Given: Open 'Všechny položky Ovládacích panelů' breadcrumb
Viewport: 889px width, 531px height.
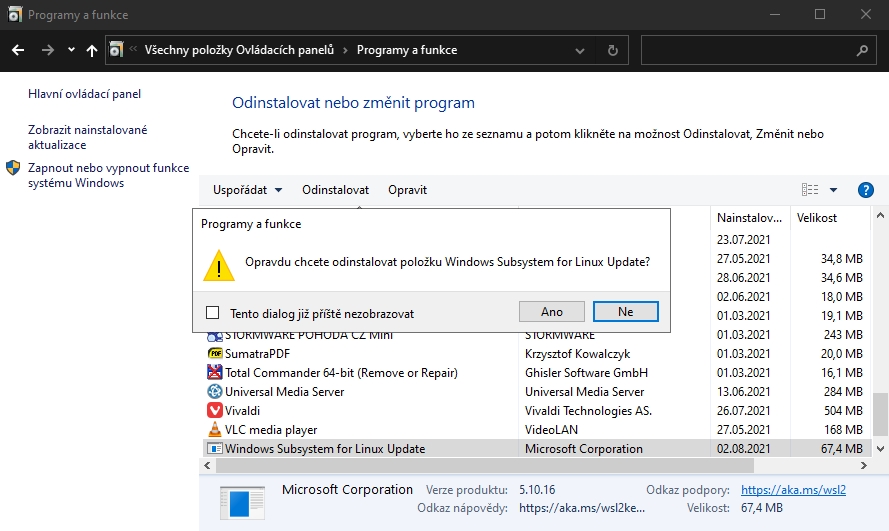Looking at the screenshot, I should pyautogui.click(x=239, y=50).
